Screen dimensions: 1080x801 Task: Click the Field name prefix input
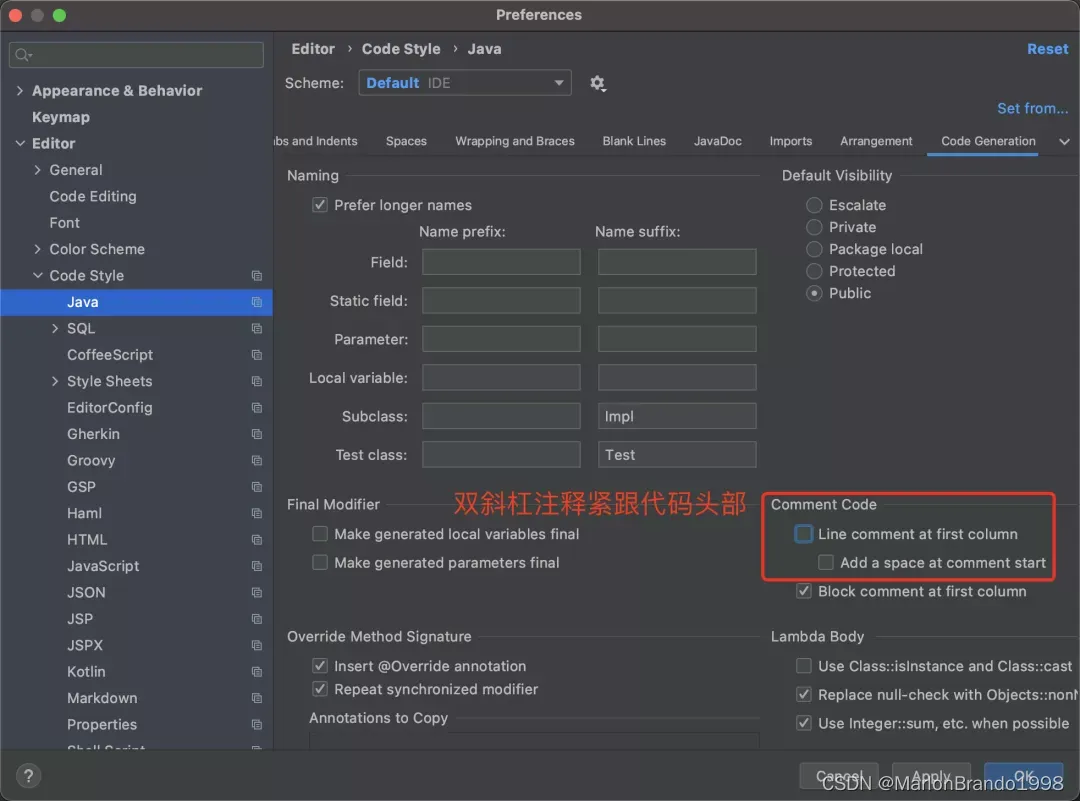tap(501, 262)
